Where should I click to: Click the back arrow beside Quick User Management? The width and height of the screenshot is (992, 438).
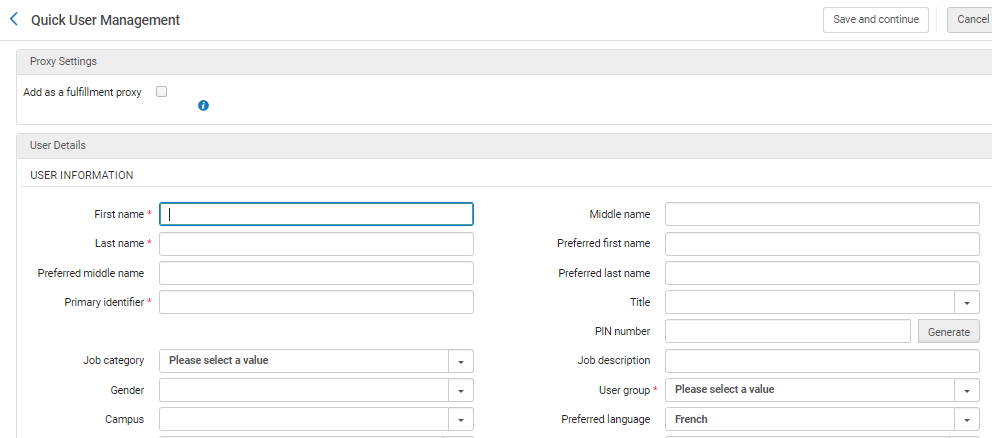coord(14,19)
